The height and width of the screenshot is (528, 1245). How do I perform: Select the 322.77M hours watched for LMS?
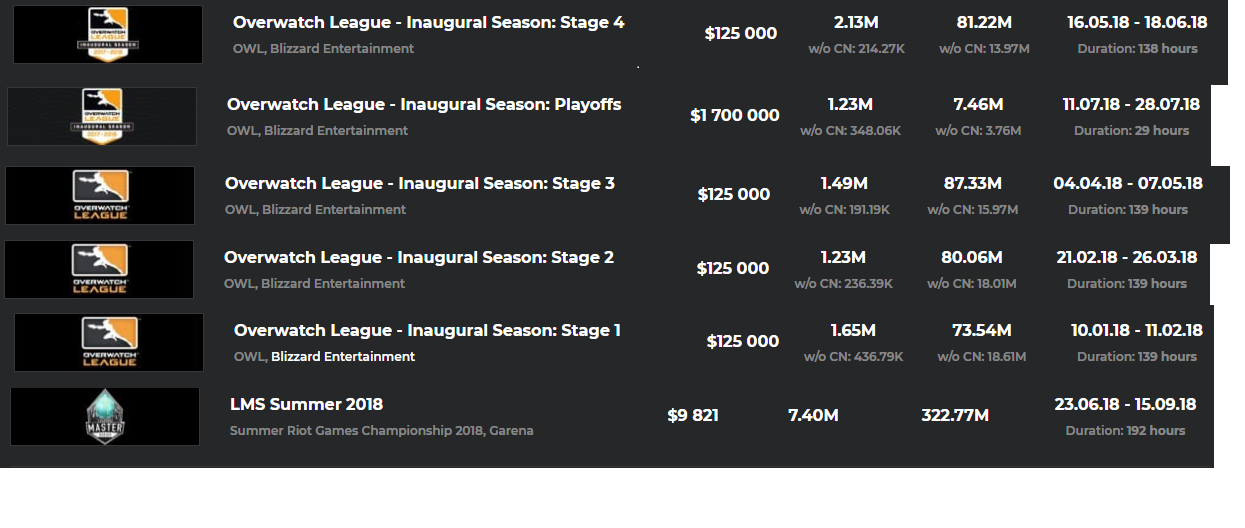click(955, 415)
